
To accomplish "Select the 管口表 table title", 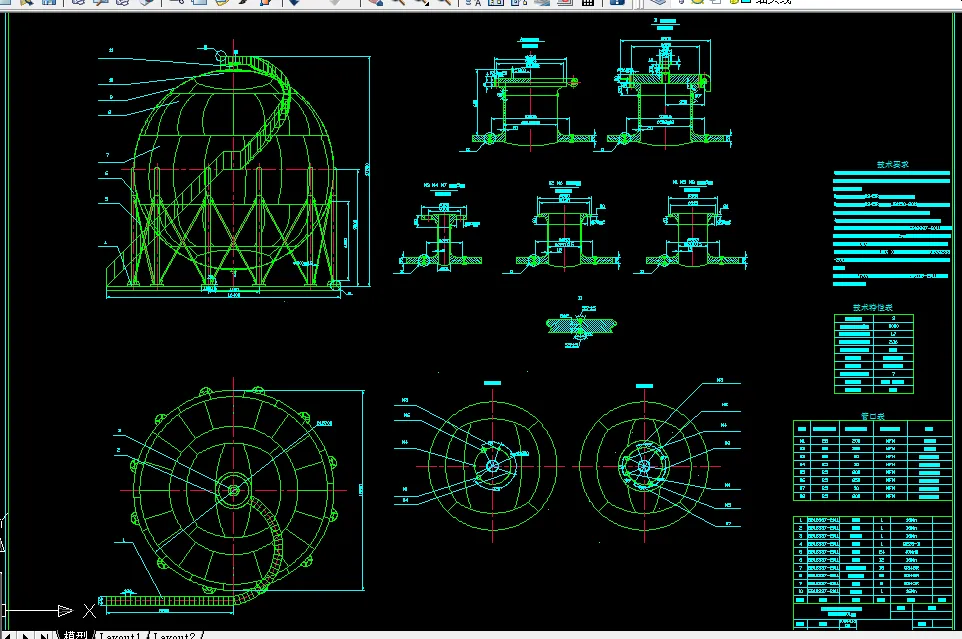I will point(872,416).
